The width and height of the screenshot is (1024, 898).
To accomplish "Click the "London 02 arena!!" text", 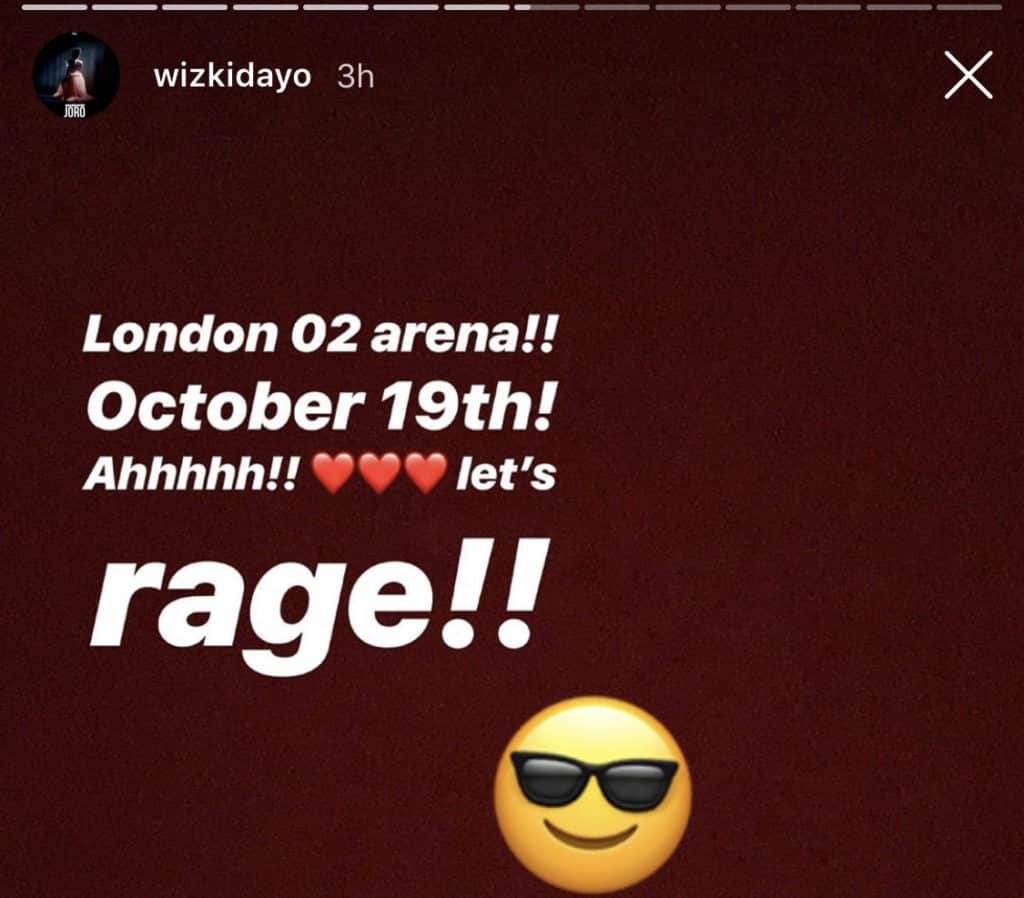I will pos(319,334).
